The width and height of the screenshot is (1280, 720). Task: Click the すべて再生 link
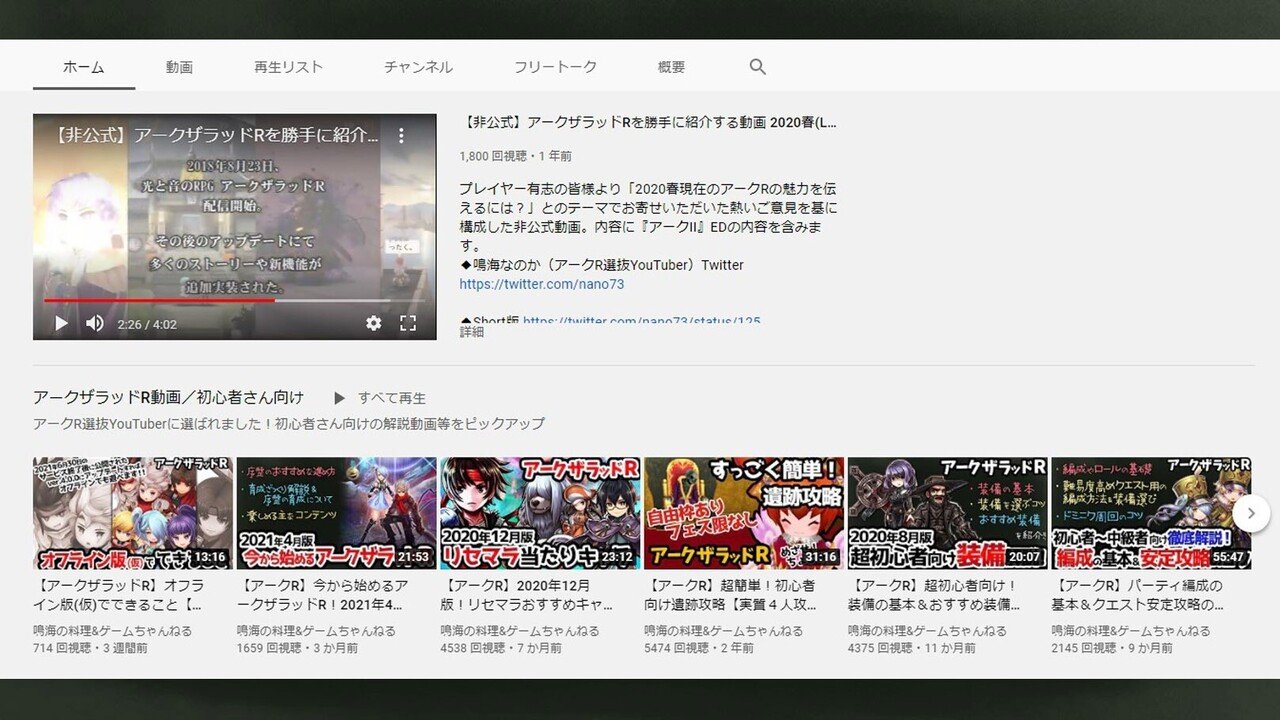392,398
